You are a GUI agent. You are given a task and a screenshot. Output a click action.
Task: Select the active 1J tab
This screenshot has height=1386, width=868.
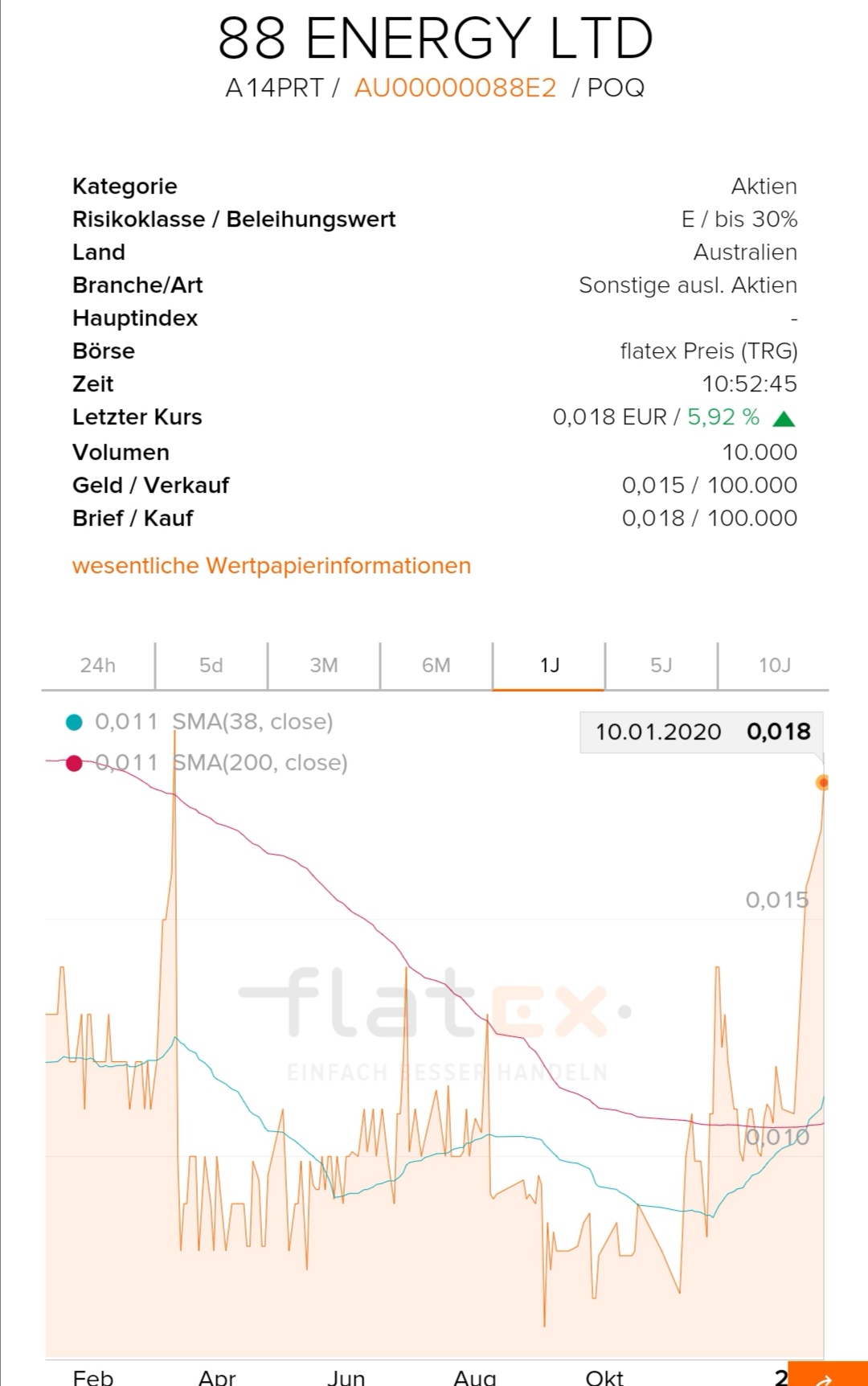coord(549,666)
